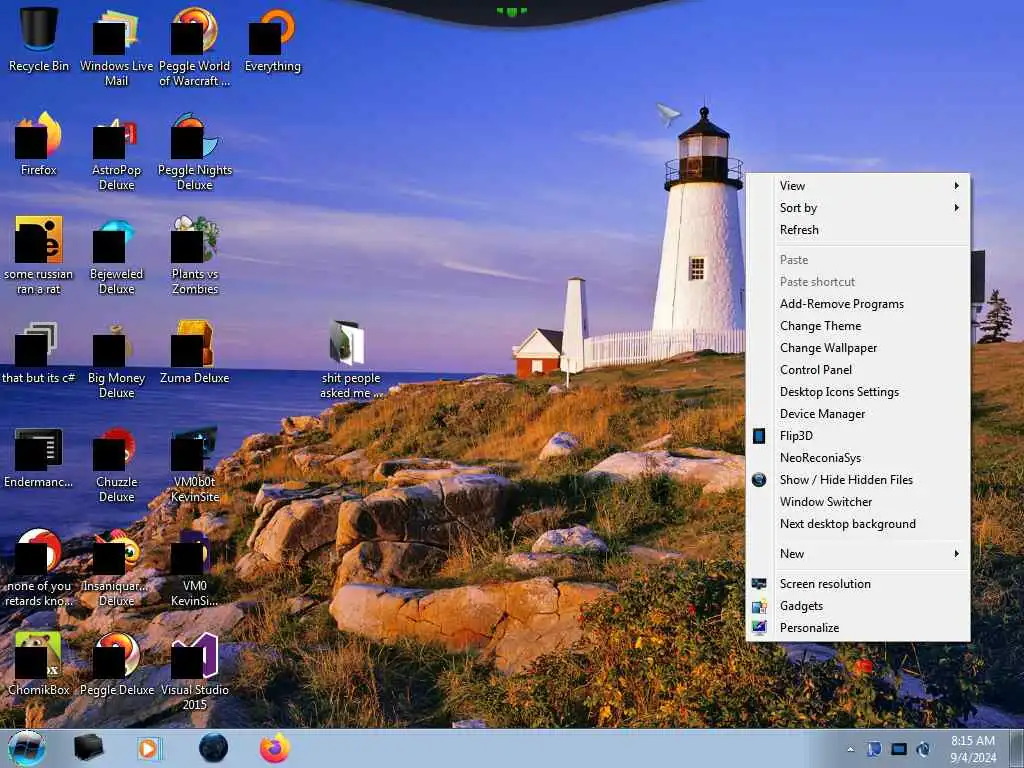Select the Firefox desktop shortcut
Screen dimensions: 1024x768
pos(39,144)
